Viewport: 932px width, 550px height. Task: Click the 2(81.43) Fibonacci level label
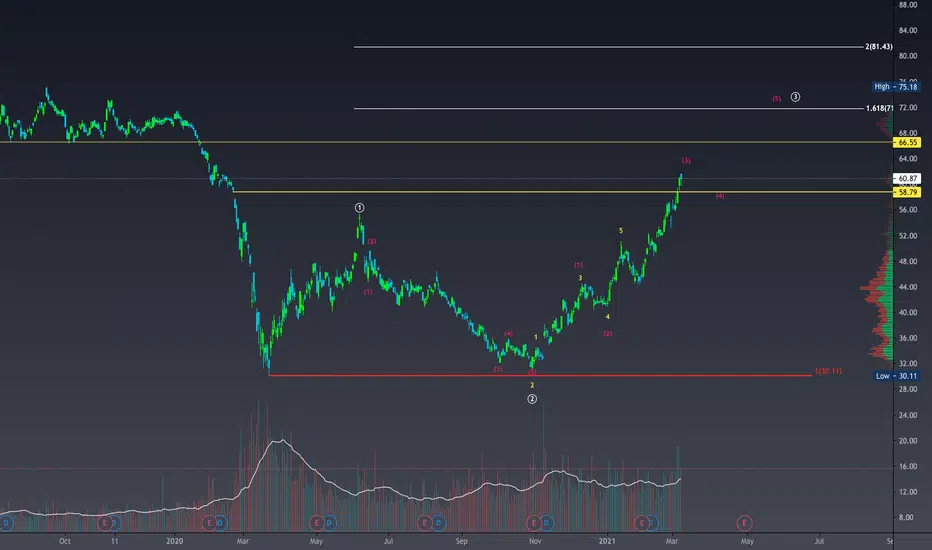pyautogui.click(x=879, y=46)
